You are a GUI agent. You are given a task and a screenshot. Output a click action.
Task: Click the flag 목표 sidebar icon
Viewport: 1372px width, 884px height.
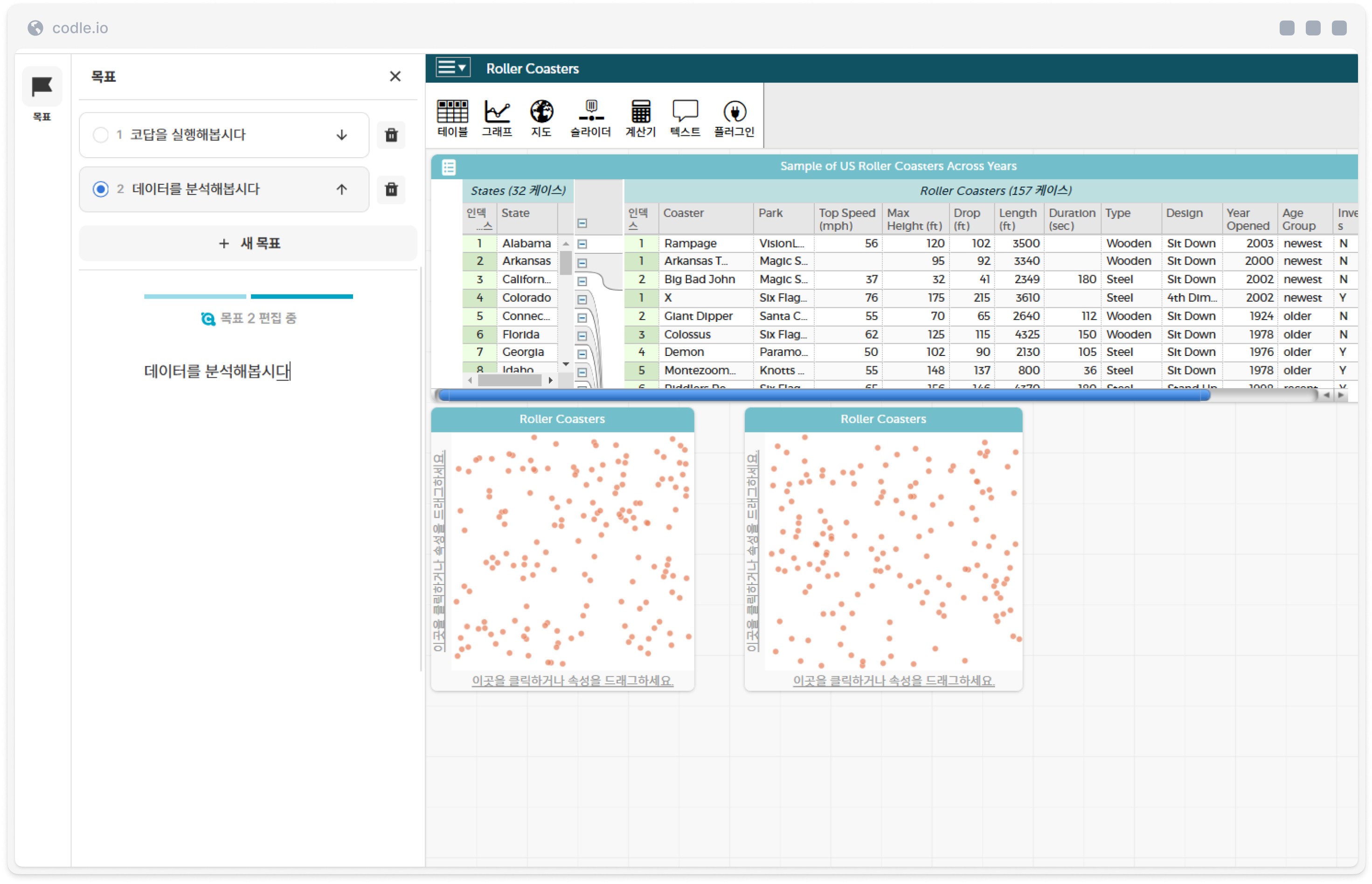point(42,87)
